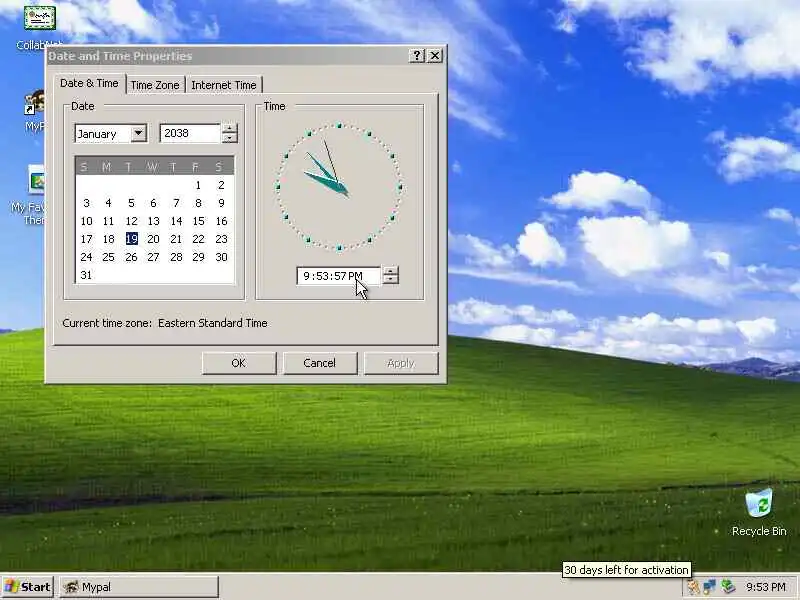Click the OK button
The image size is (800, 600).
coord(239,363)
